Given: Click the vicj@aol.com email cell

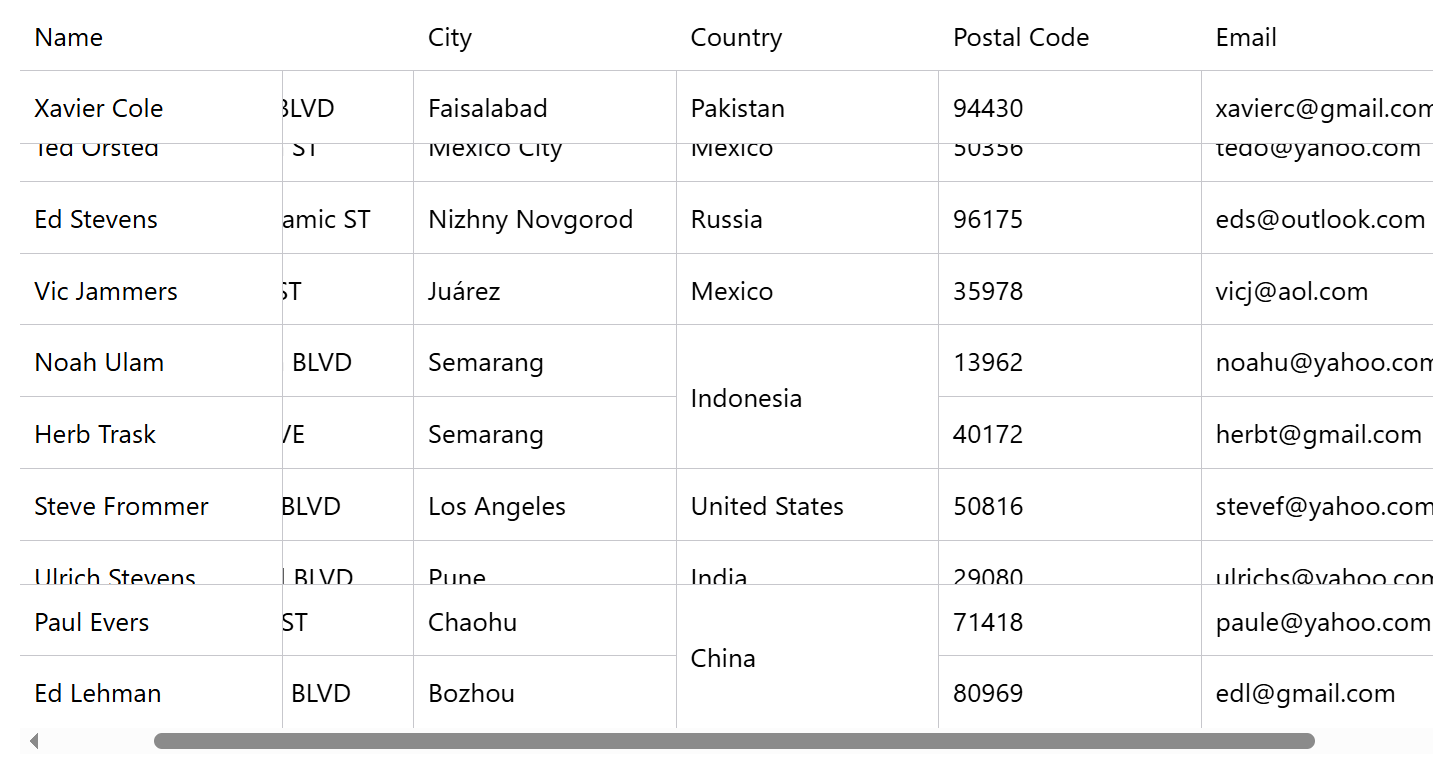Looking at the screenshot, I should pyautogui.click(x=1317, y=290).
